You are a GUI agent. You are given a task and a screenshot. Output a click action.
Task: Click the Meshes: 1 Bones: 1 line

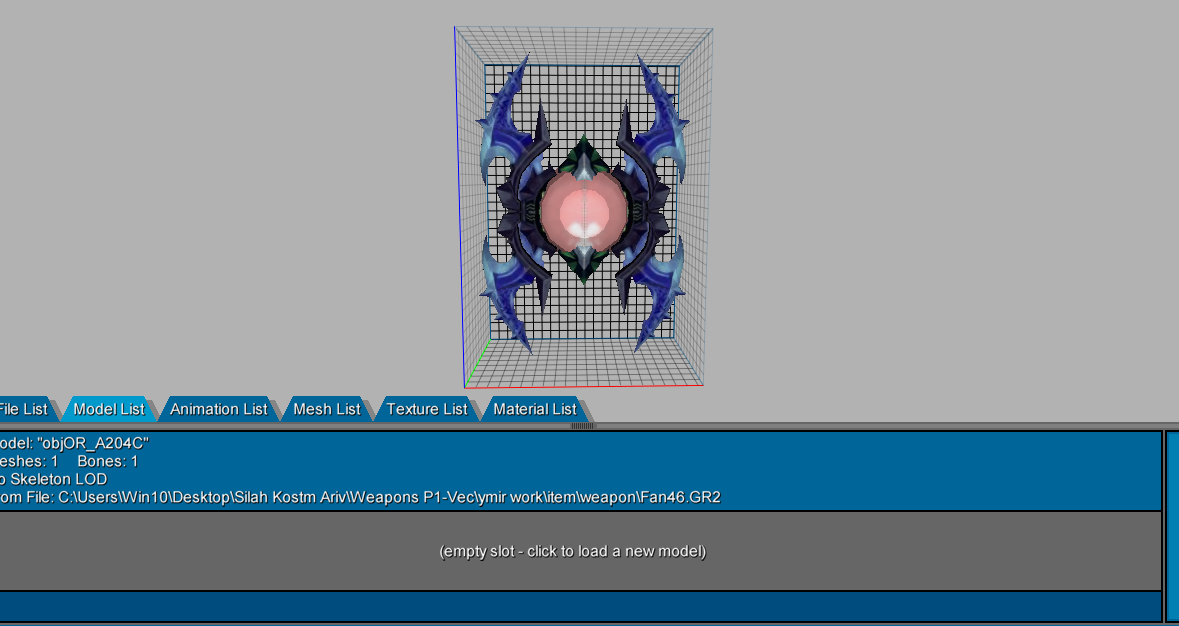69,461
